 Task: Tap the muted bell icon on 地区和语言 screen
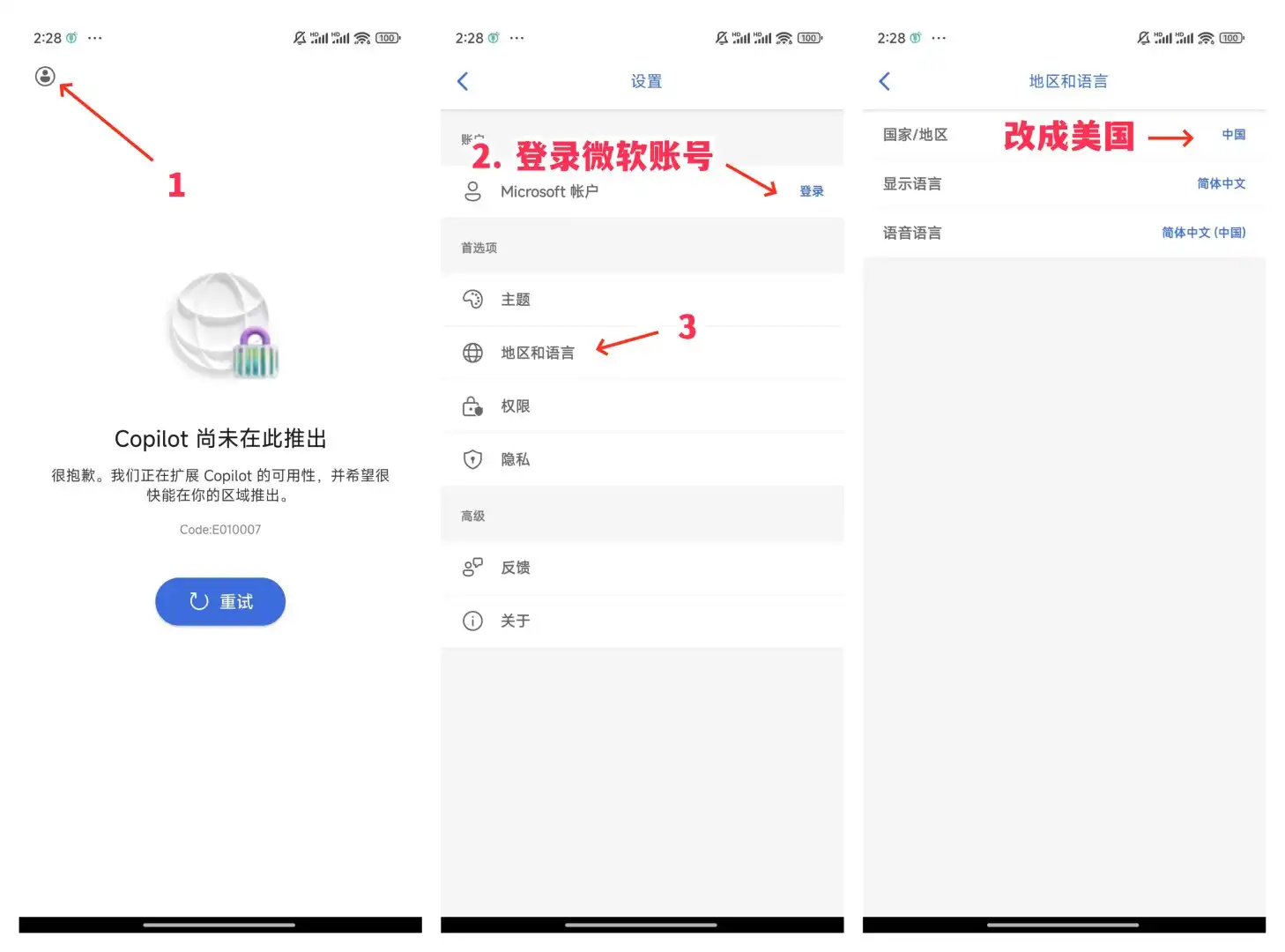[1143, 38]
